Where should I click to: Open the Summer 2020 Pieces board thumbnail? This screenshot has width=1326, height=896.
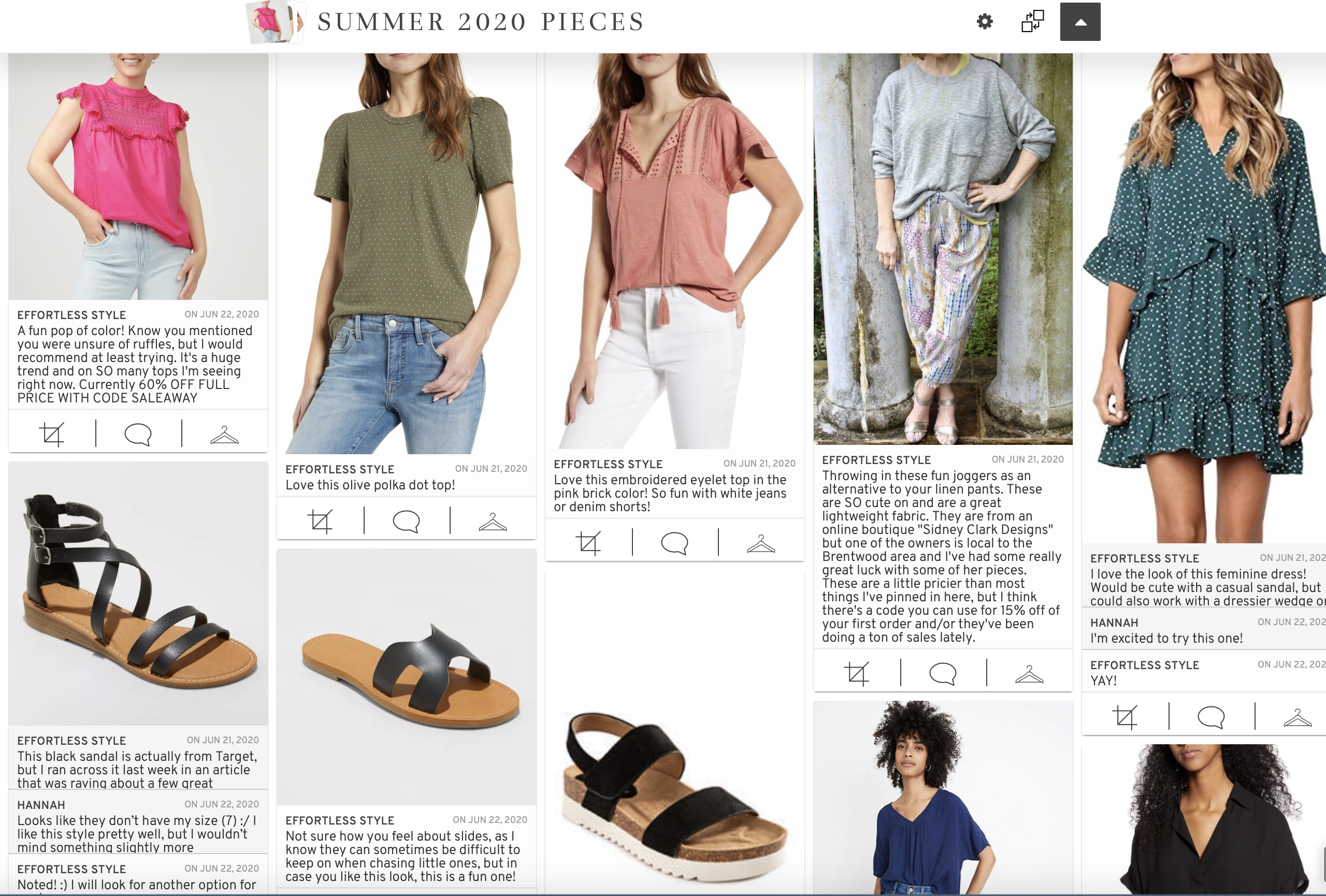tap(275, 22)
